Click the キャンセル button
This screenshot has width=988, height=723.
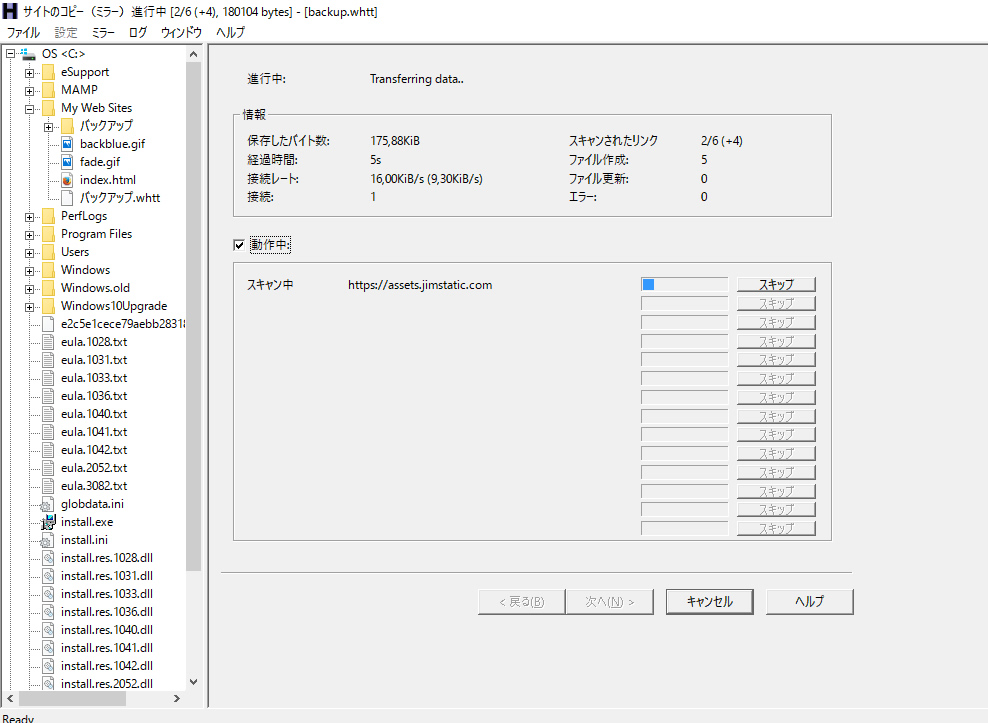709,601
